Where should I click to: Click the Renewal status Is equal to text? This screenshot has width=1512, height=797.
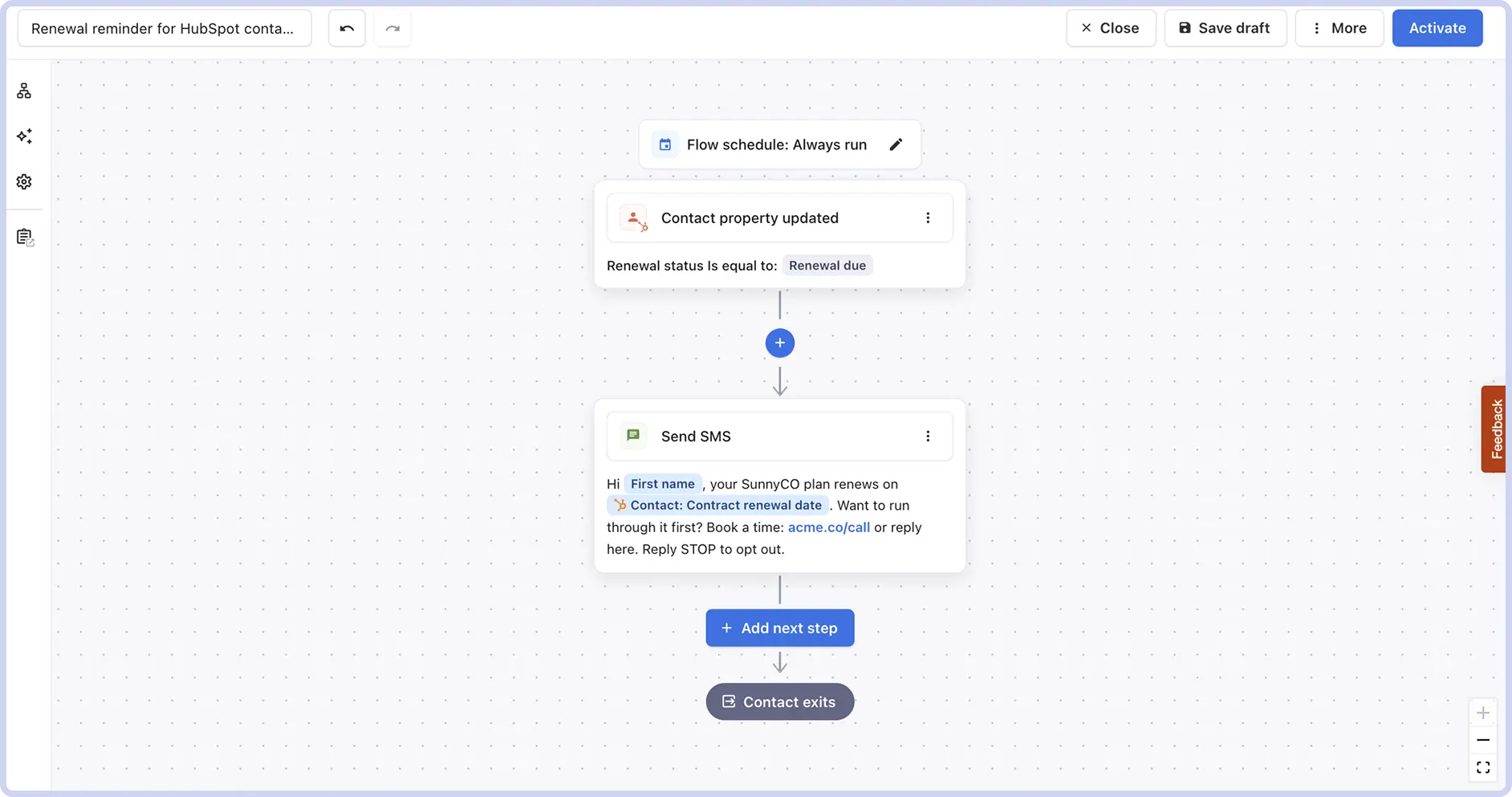pyautogui.click(x=692, y=266)
